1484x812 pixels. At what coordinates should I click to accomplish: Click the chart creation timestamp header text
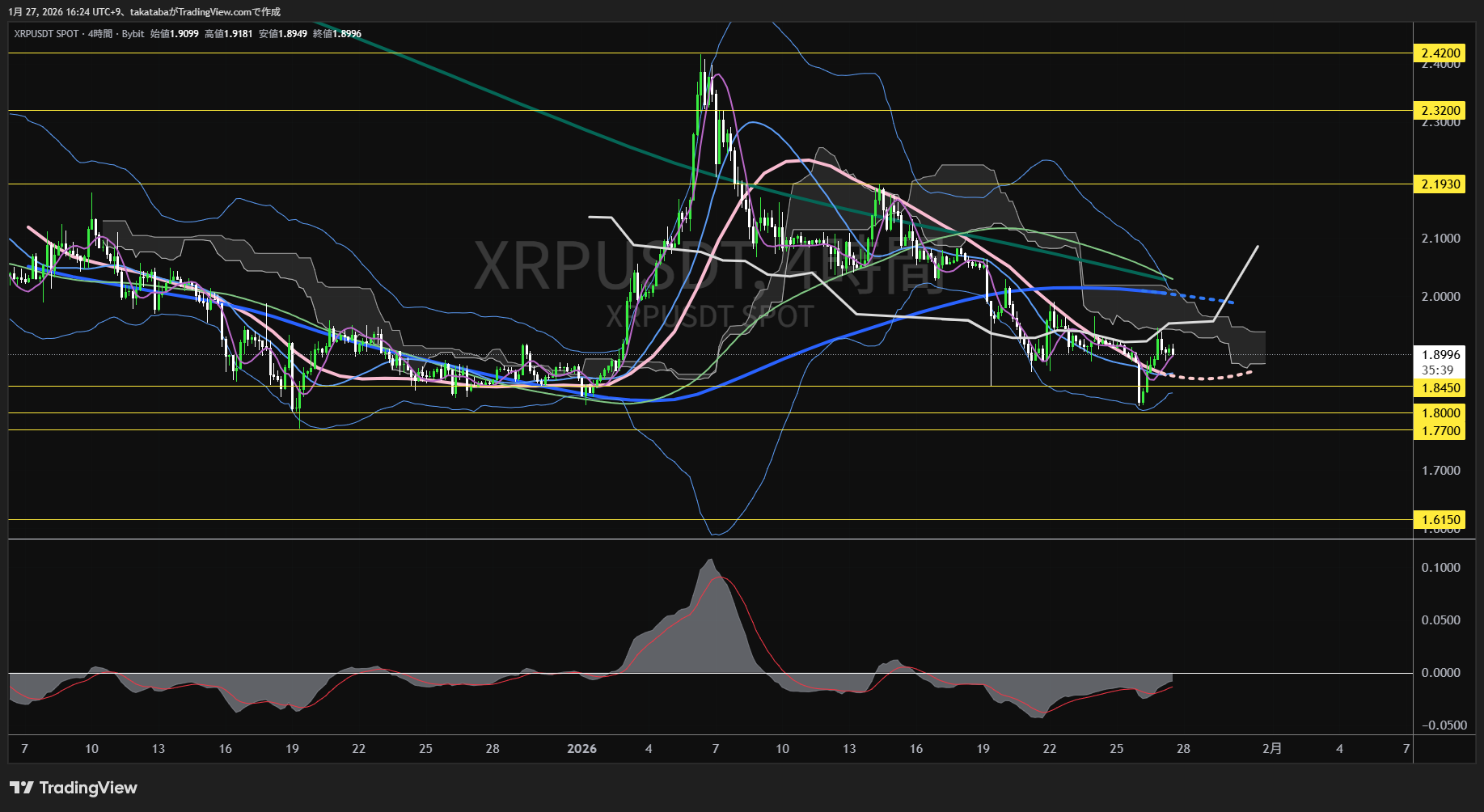coord(145,12)
